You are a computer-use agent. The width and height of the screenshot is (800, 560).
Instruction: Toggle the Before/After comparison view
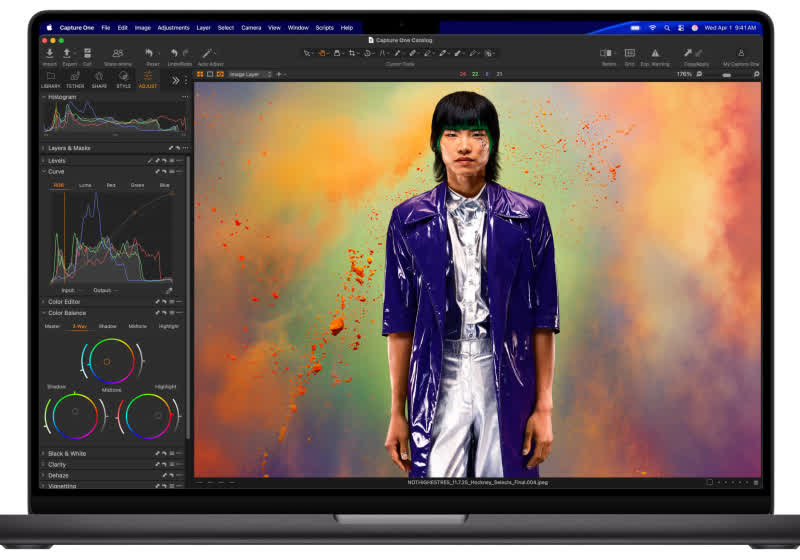[x=607, y=53]
